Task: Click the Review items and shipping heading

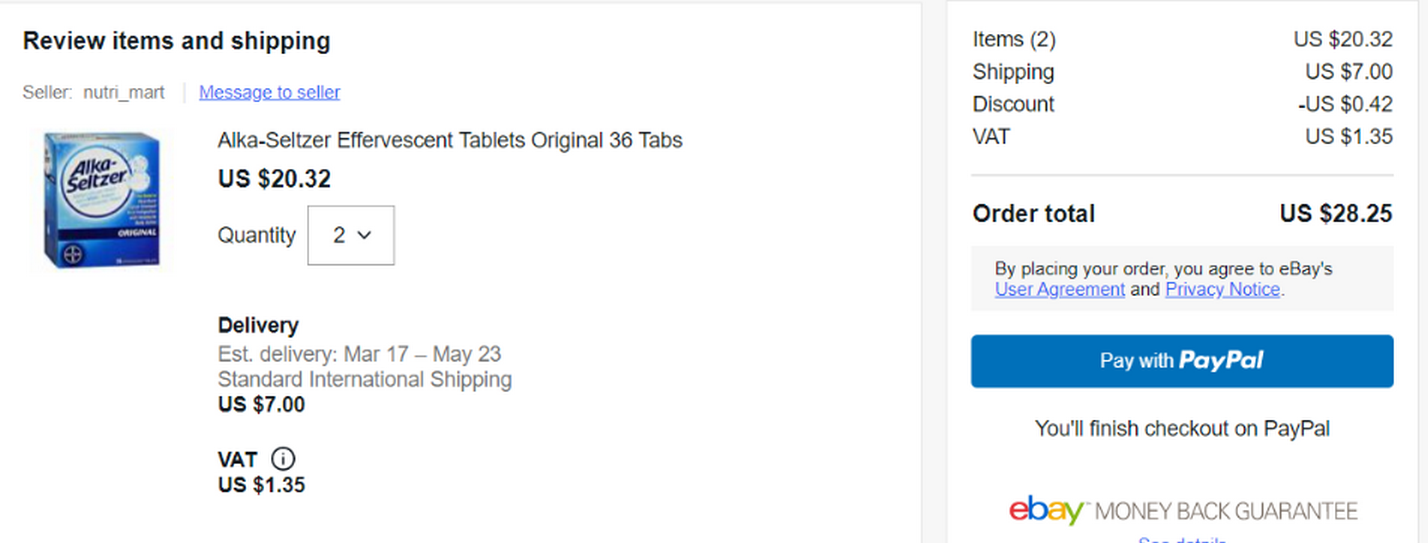Action: (176, 41)
